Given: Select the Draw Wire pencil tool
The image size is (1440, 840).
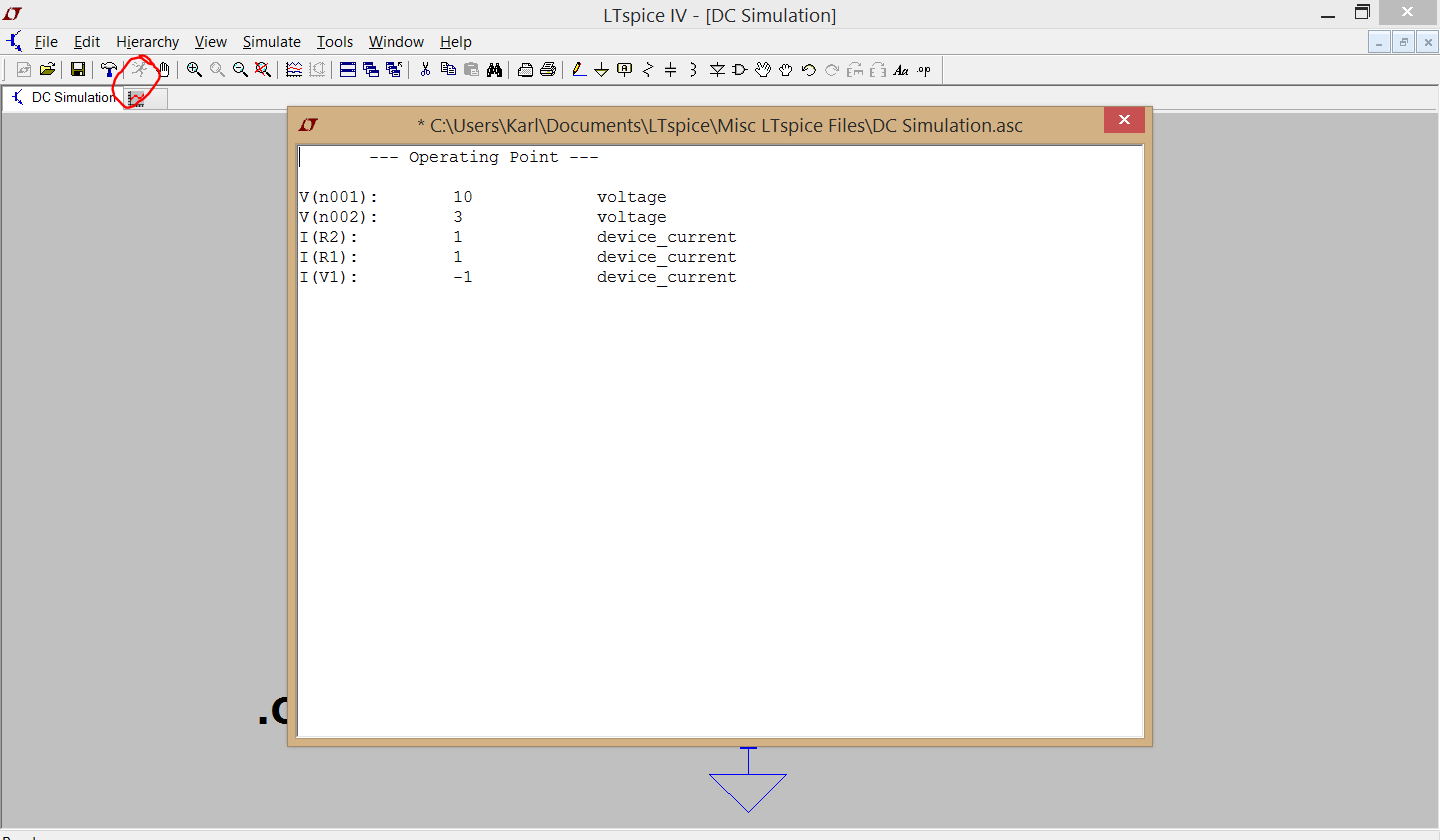Looking at the screenshot, I should tap(578, 69).
